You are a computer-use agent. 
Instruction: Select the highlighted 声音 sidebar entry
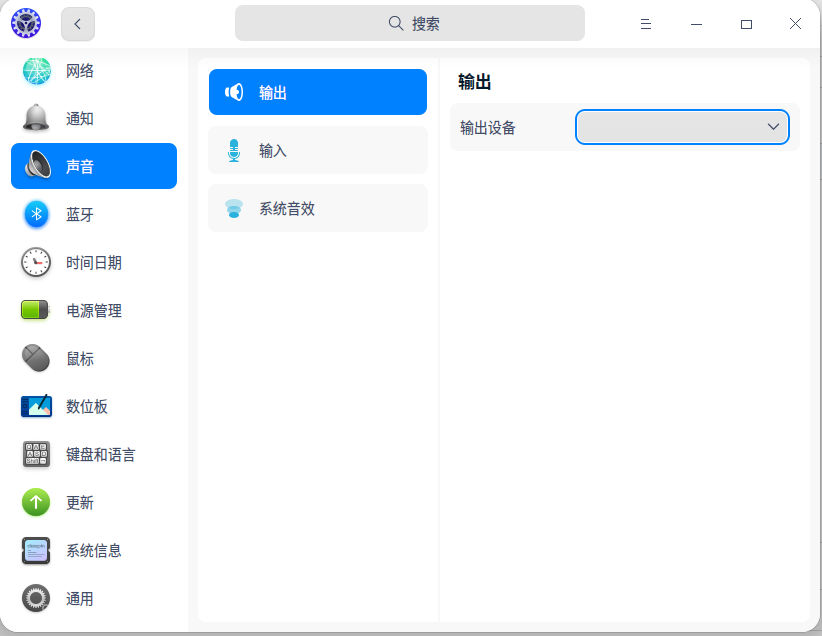point(94,166)
